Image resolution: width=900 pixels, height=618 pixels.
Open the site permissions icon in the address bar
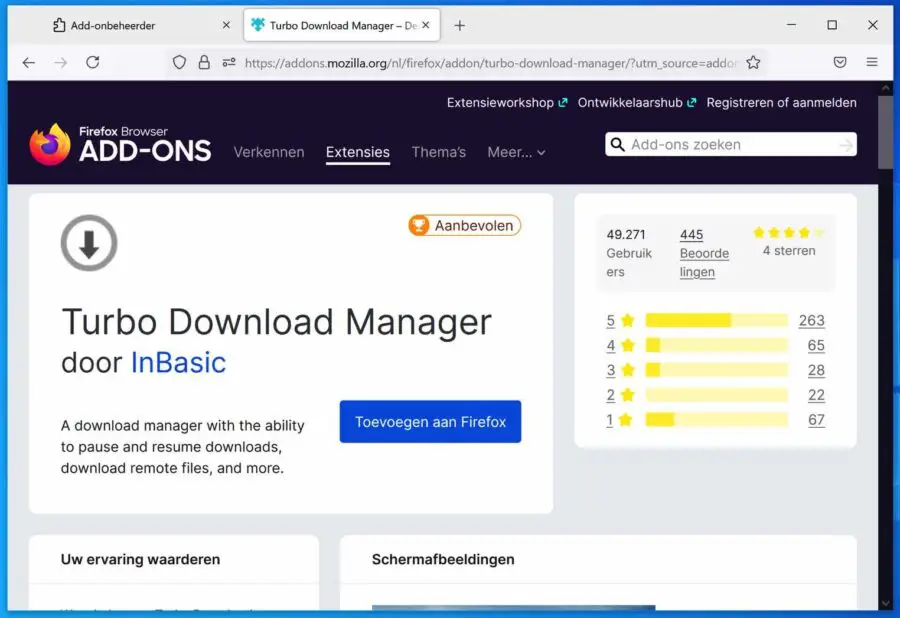(x=228, y=63)
